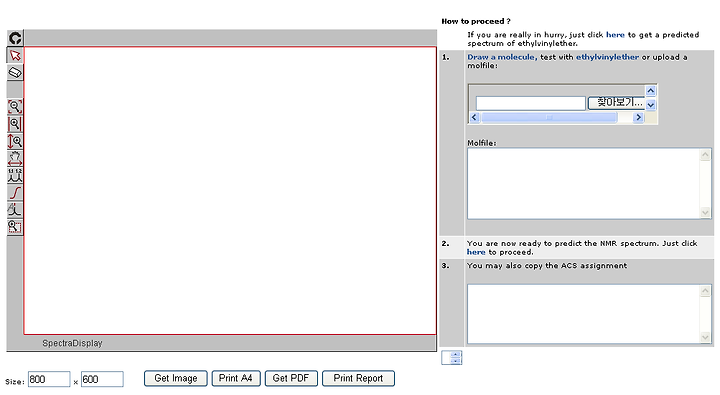
Task: Click inside the ACS assignment text area
Action: 583,314
